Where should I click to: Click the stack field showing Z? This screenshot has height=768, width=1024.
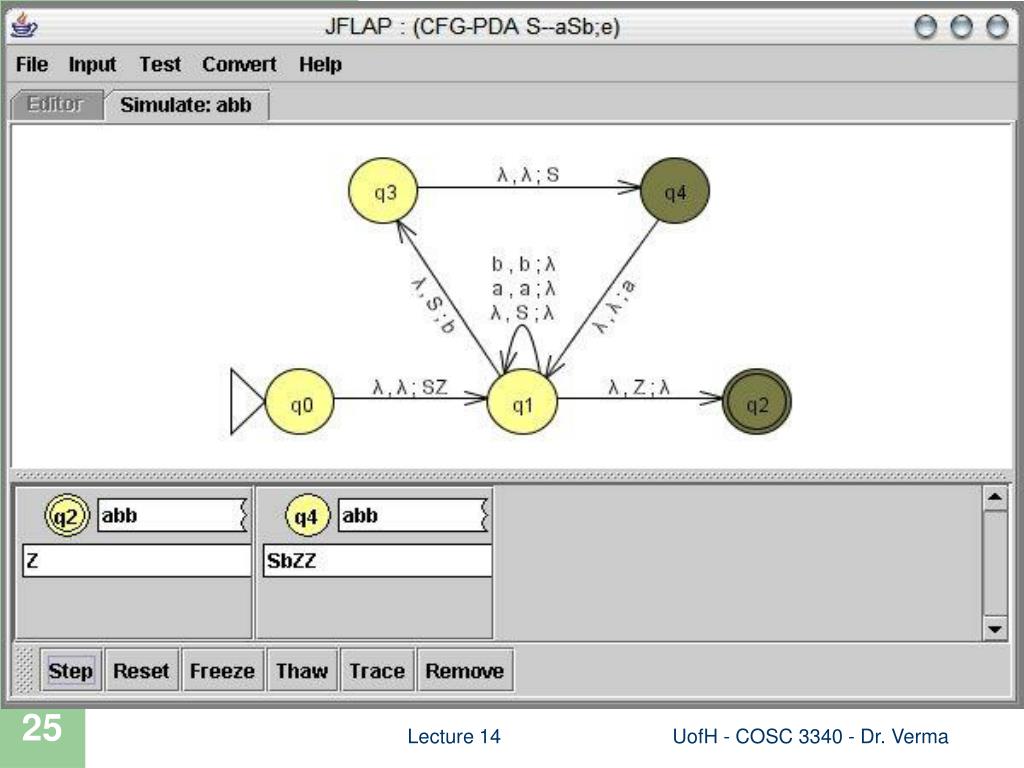coord(137,560)
